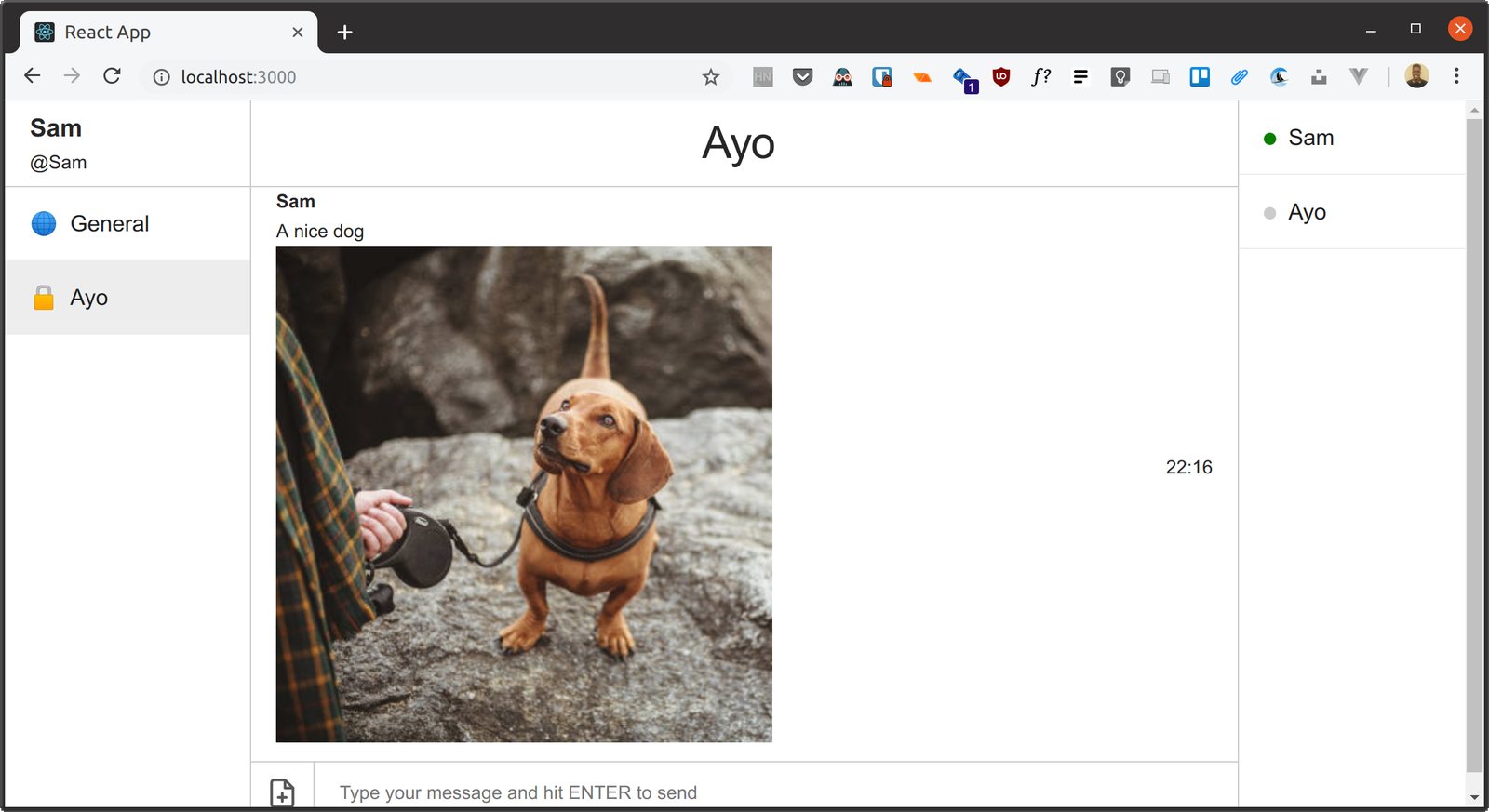Open the masked figure with goggles extension
The height and width of the screenshot is (812, 1489).
[x=842, y=77]
